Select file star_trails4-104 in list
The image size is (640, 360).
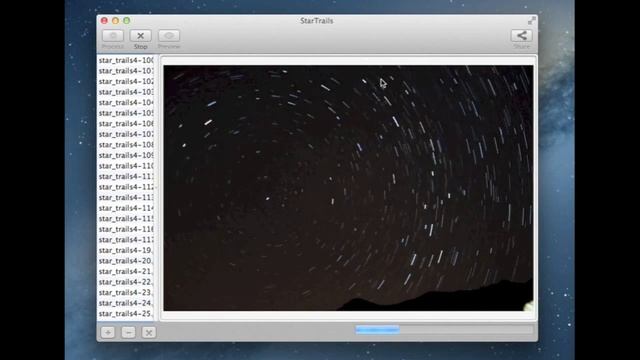point(126,103)
